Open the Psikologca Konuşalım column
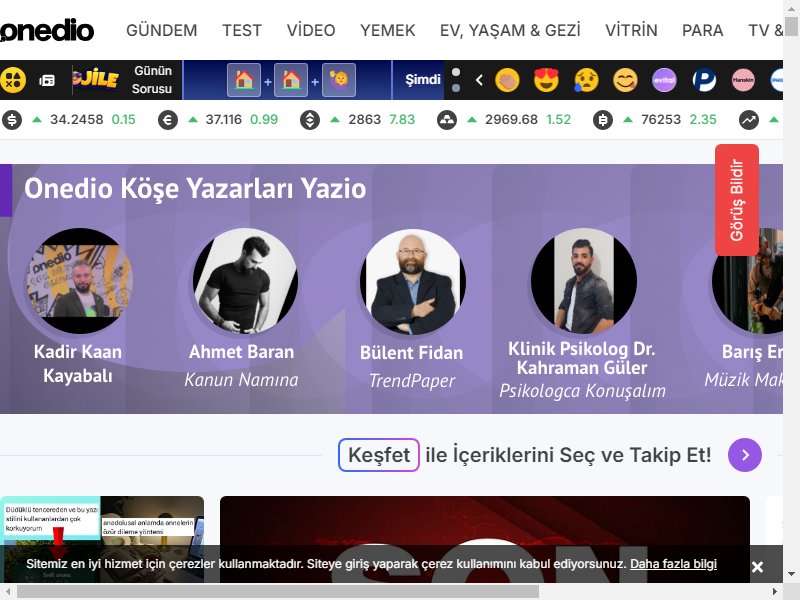The width and height of the screenshot is (800, 600). (582, 391)
